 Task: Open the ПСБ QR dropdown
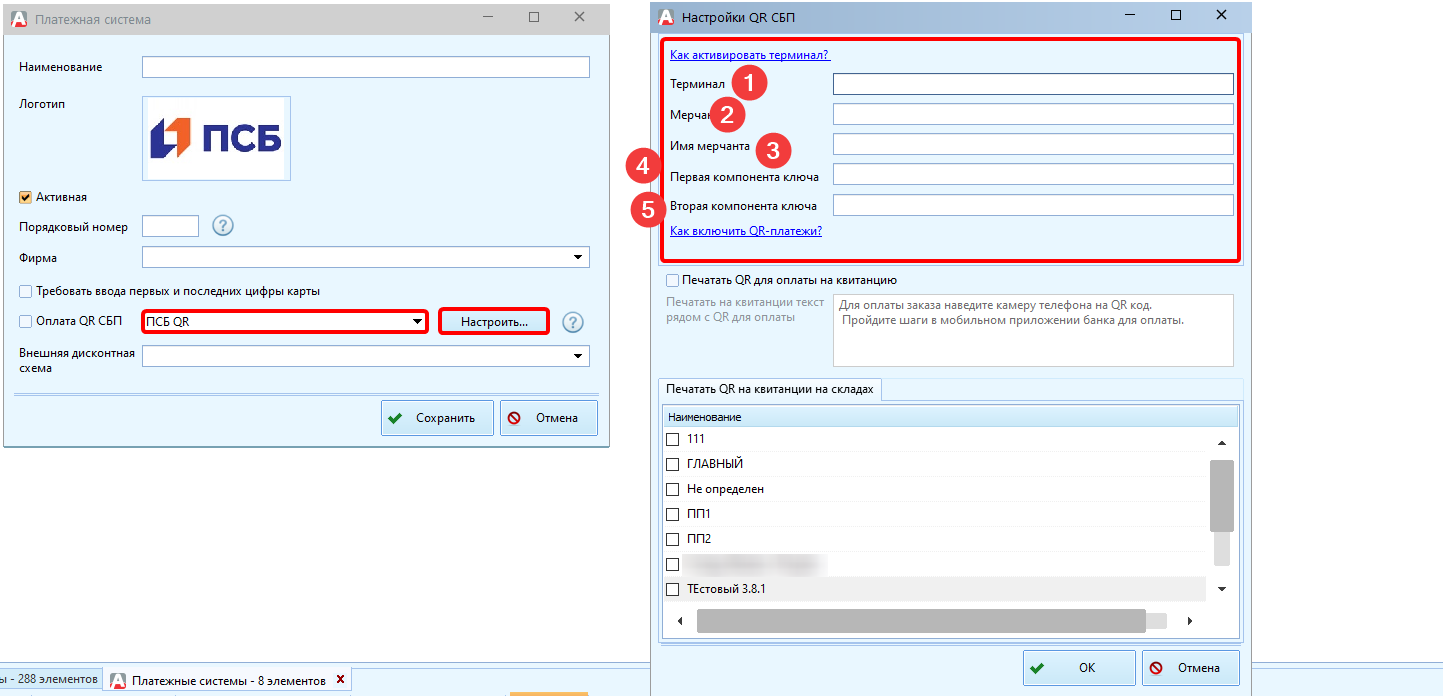[x=417, y=322]
